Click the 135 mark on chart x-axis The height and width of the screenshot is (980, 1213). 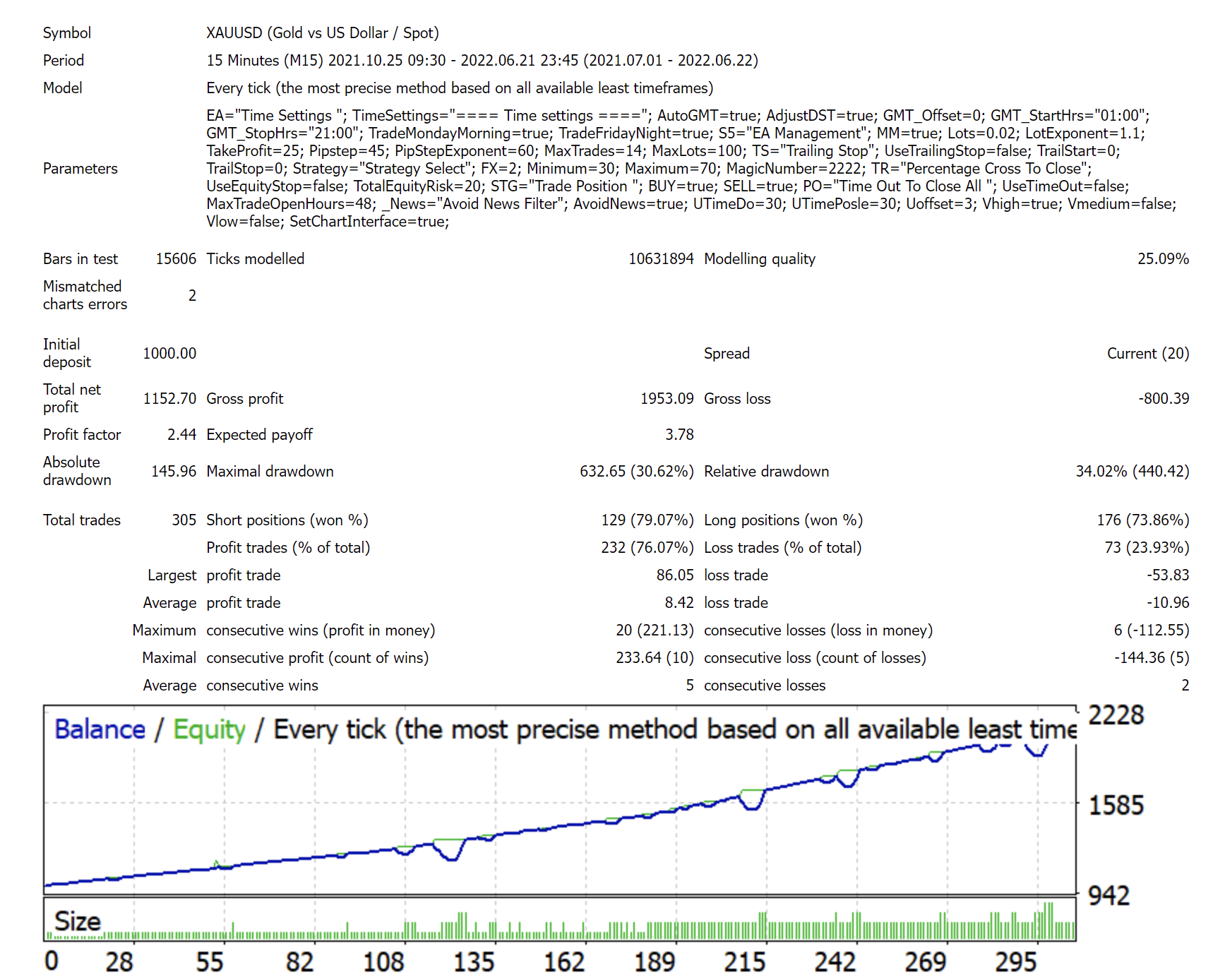pyautogui.click(x=473, y=962)
